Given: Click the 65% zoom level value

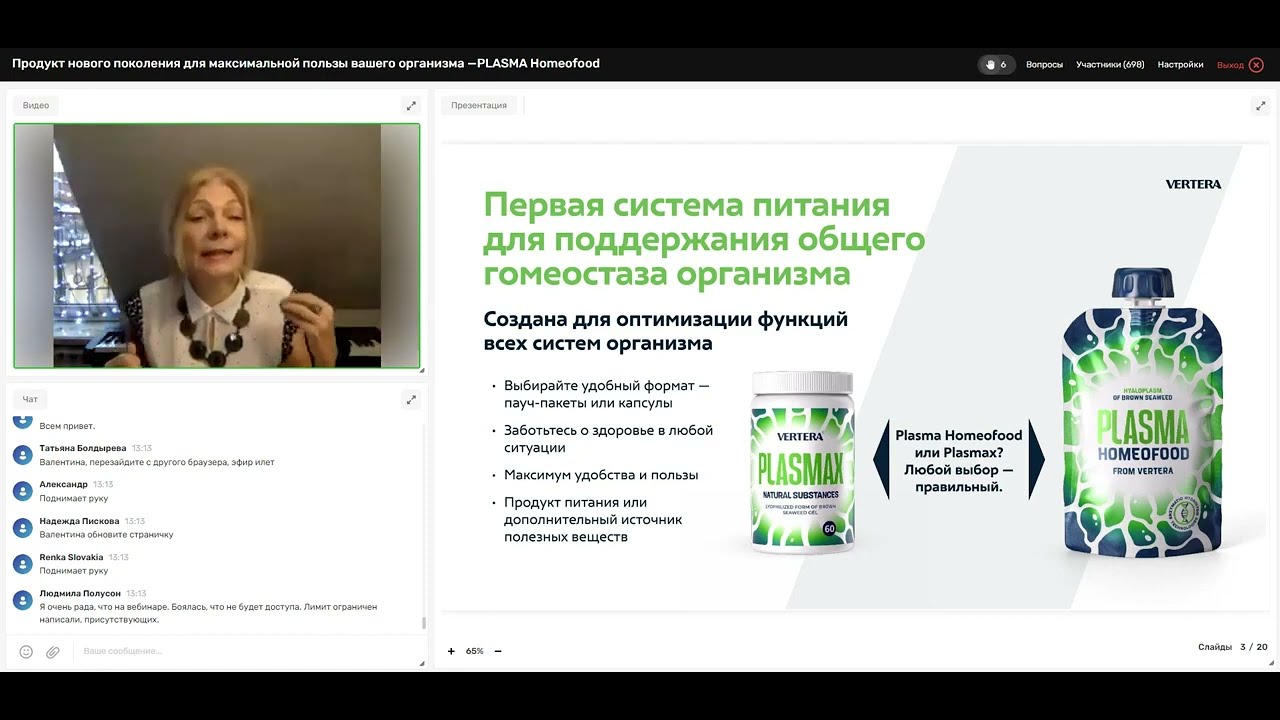Looking at the screenshot, I should coord(474,651).
